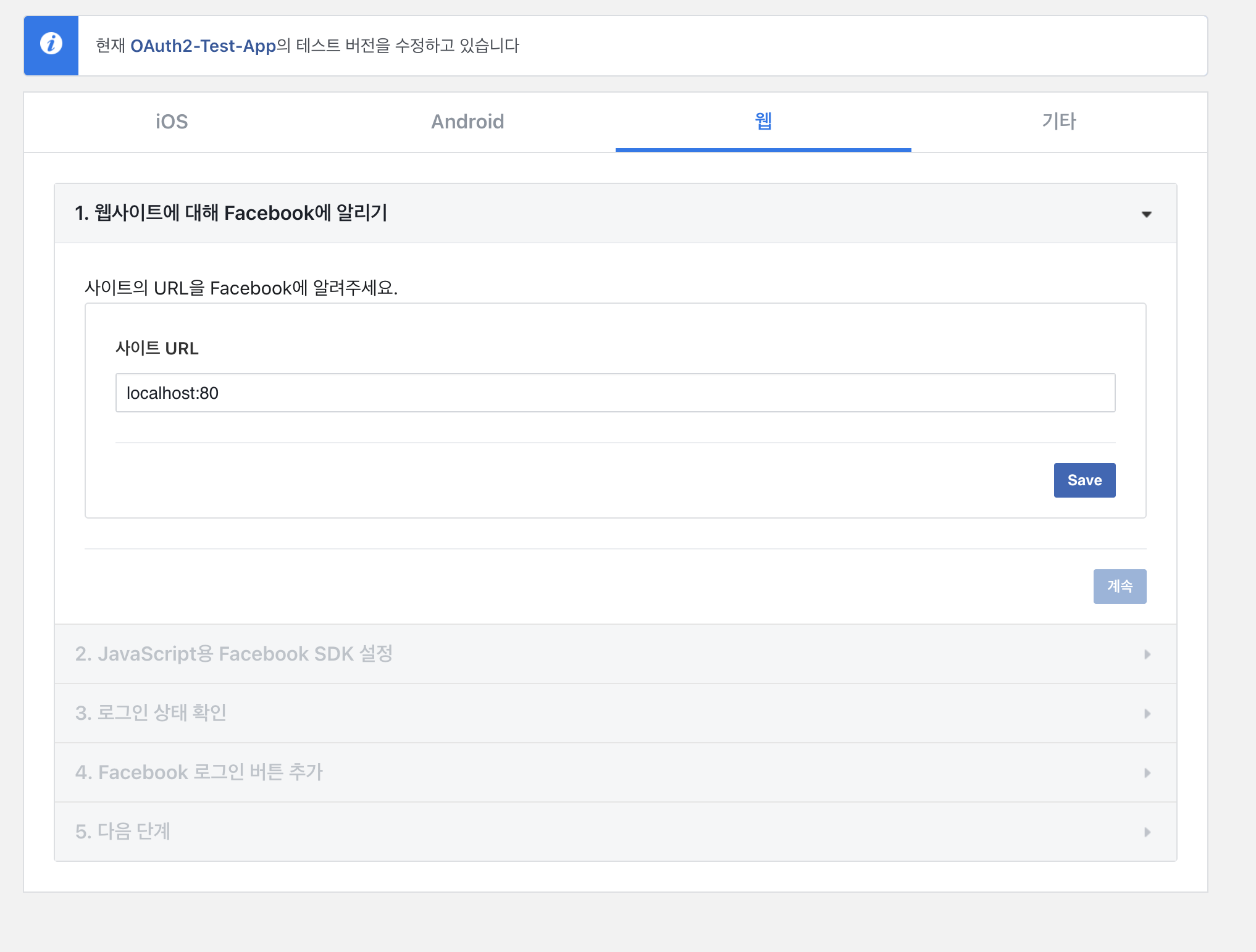Click the 계속 continue button

(1120, 586)
